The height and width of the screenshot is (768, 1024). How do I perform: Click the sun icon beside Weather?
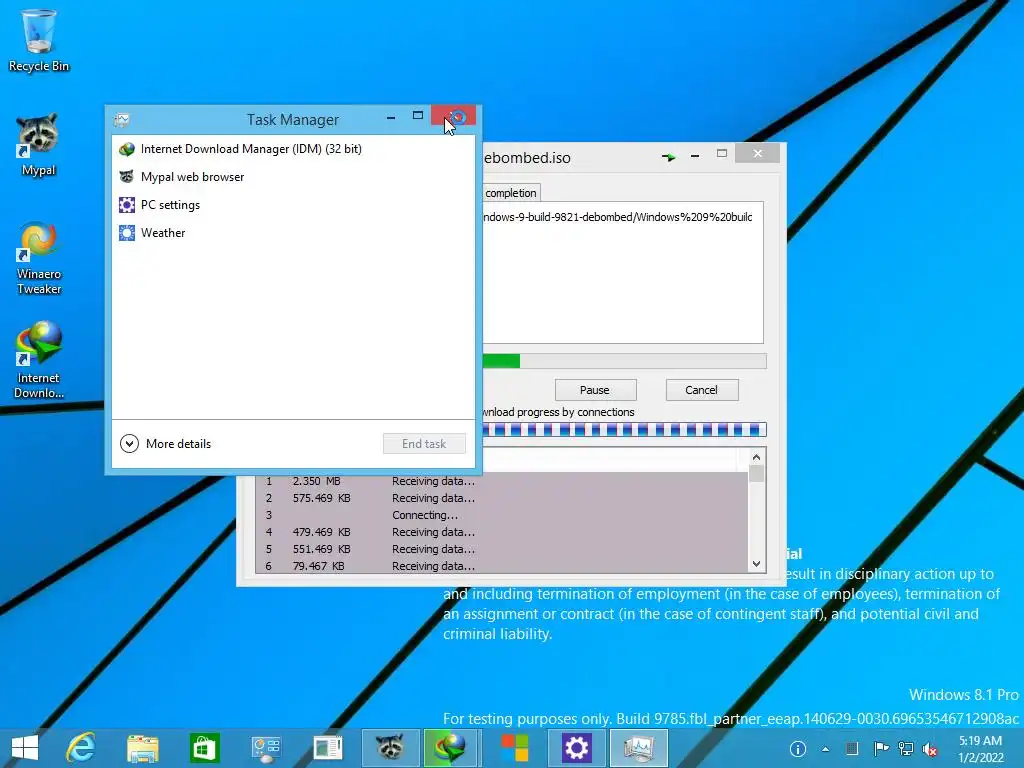point(127,233)
